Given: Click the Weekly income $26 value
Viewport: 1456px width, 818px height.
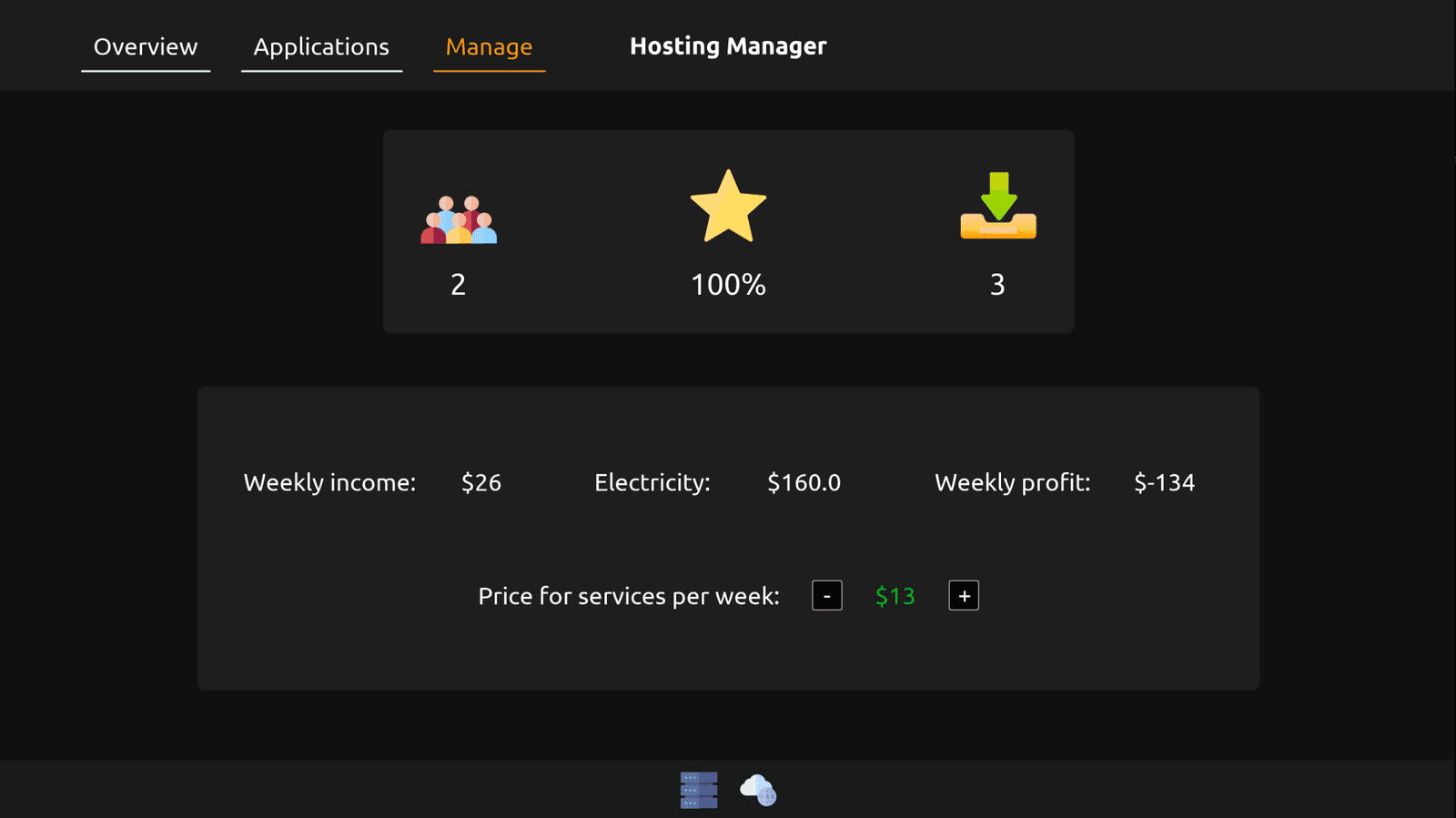Looking at the screenshot, I should point(481,482).
